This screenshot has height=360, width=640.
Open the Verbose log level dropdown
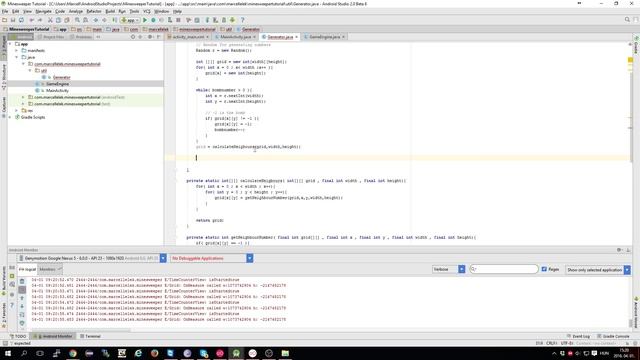point(462,269)
